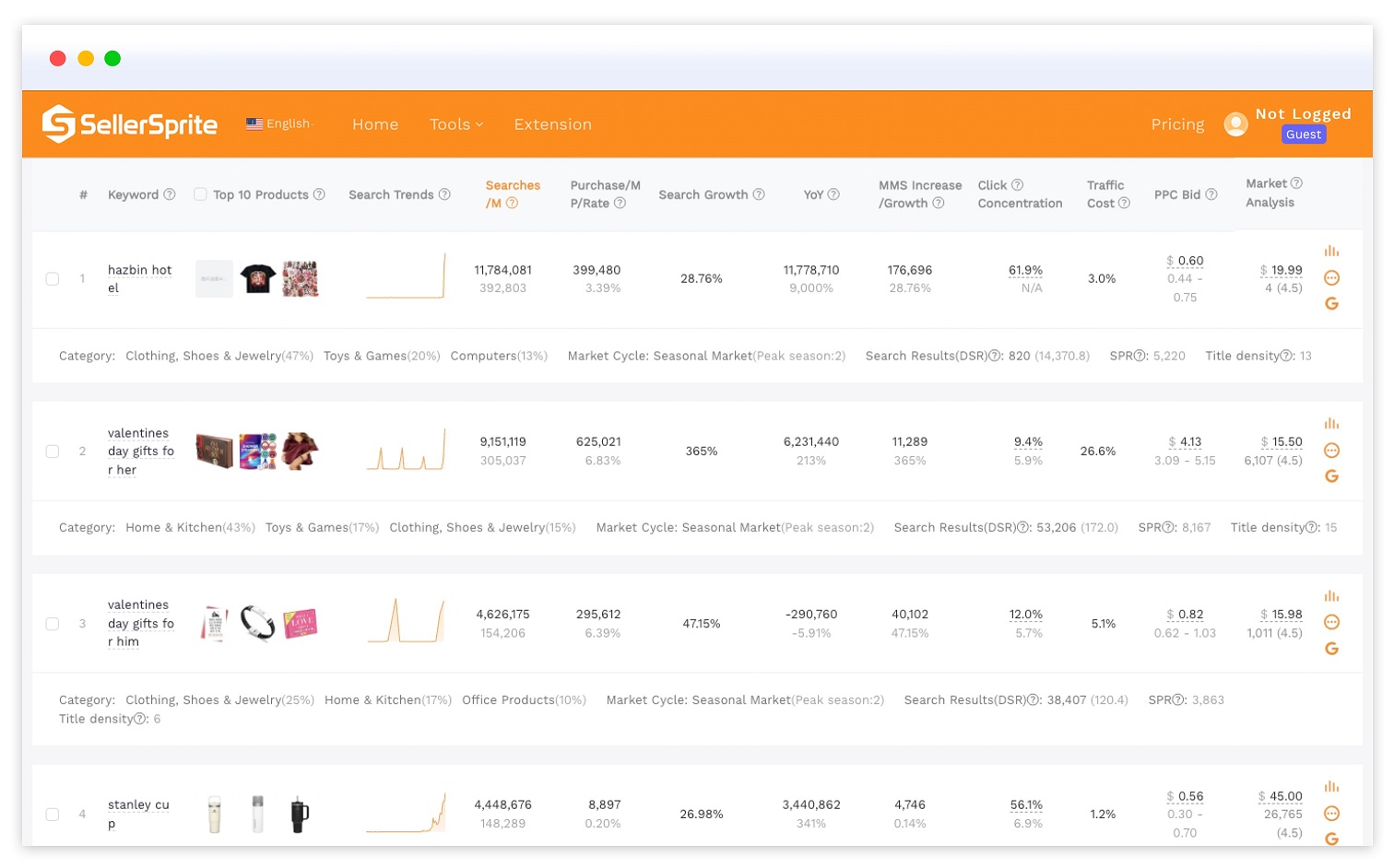The height and width of the screenshot is (868, 1394).
Task: Open the guest user avatar icon
Action: click(x=1235, y=123)
